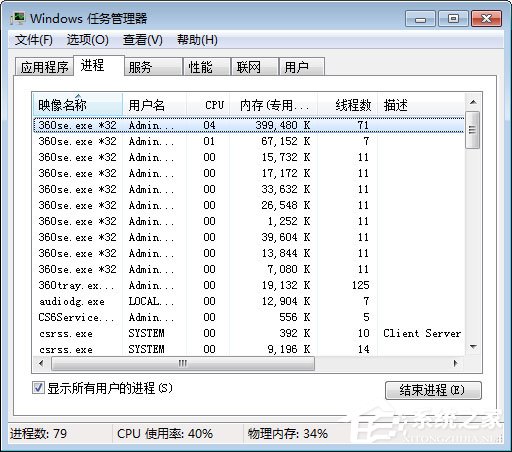
Task: Click the LOCAL... user name cell
Action: [x=151, y=301]
